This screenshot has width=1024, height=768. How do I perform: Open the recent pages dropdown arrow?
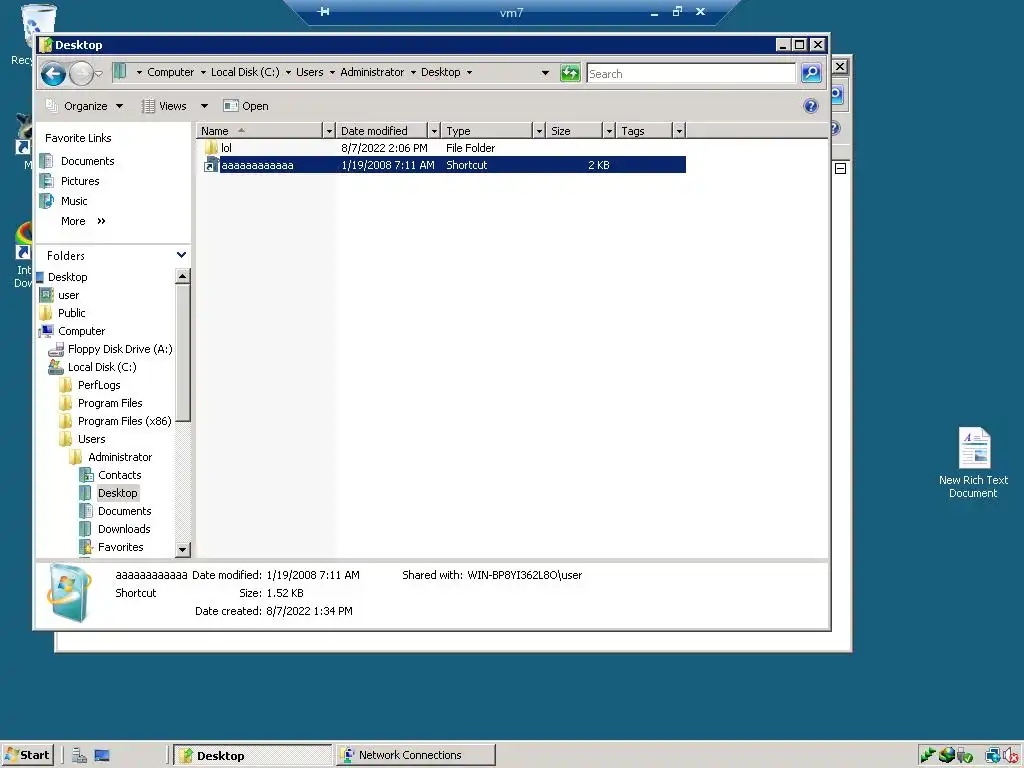[x=99, y=74]
